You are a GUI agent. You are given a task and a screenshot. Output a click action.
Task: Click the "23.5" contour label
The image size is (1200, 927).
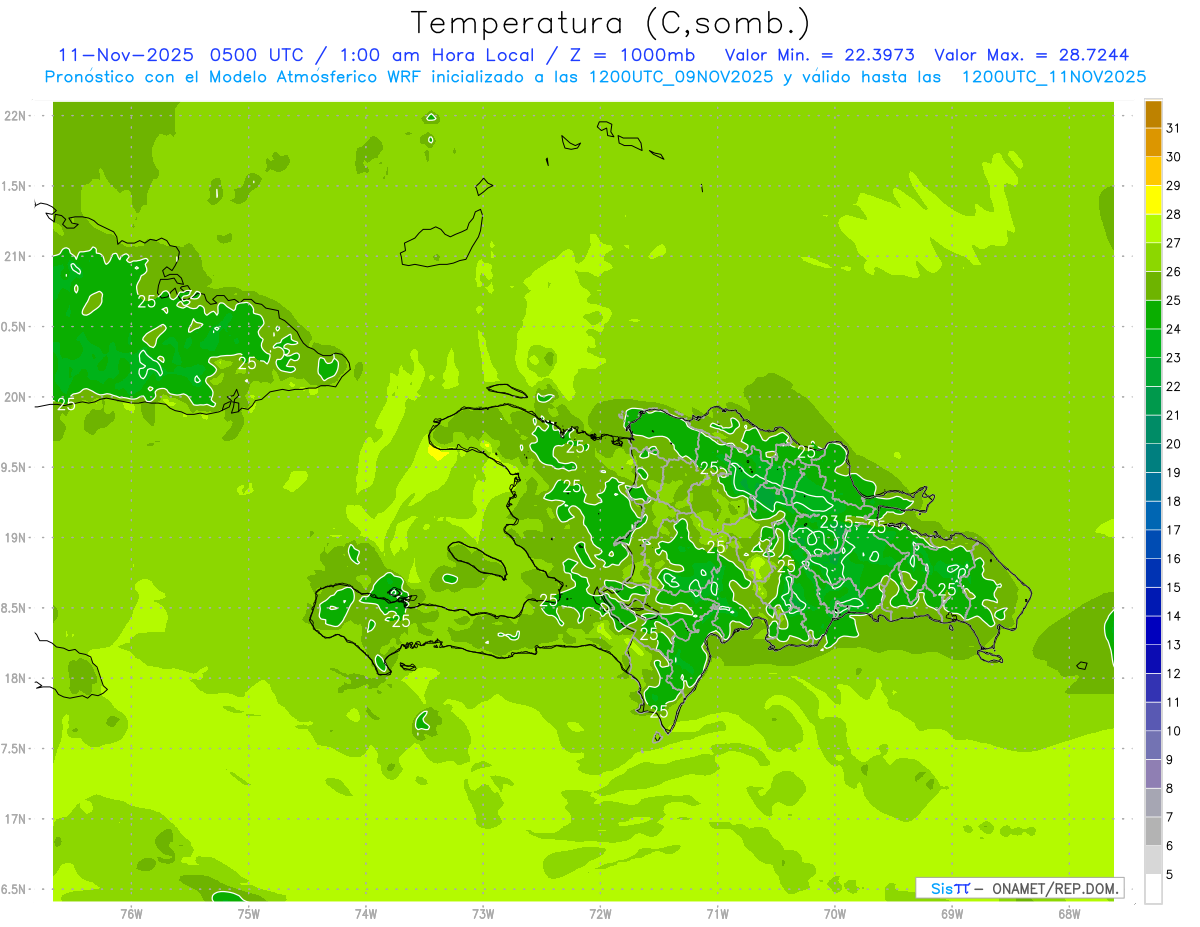point(836,522)
